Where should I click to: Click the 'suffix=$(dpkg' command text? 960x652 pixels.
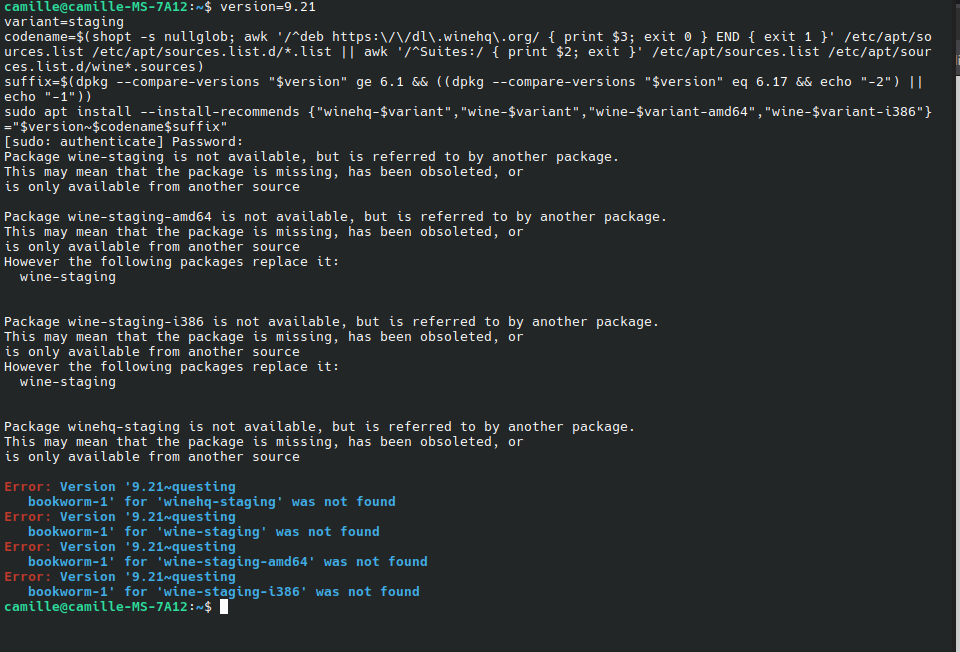[x=56, y=82]
